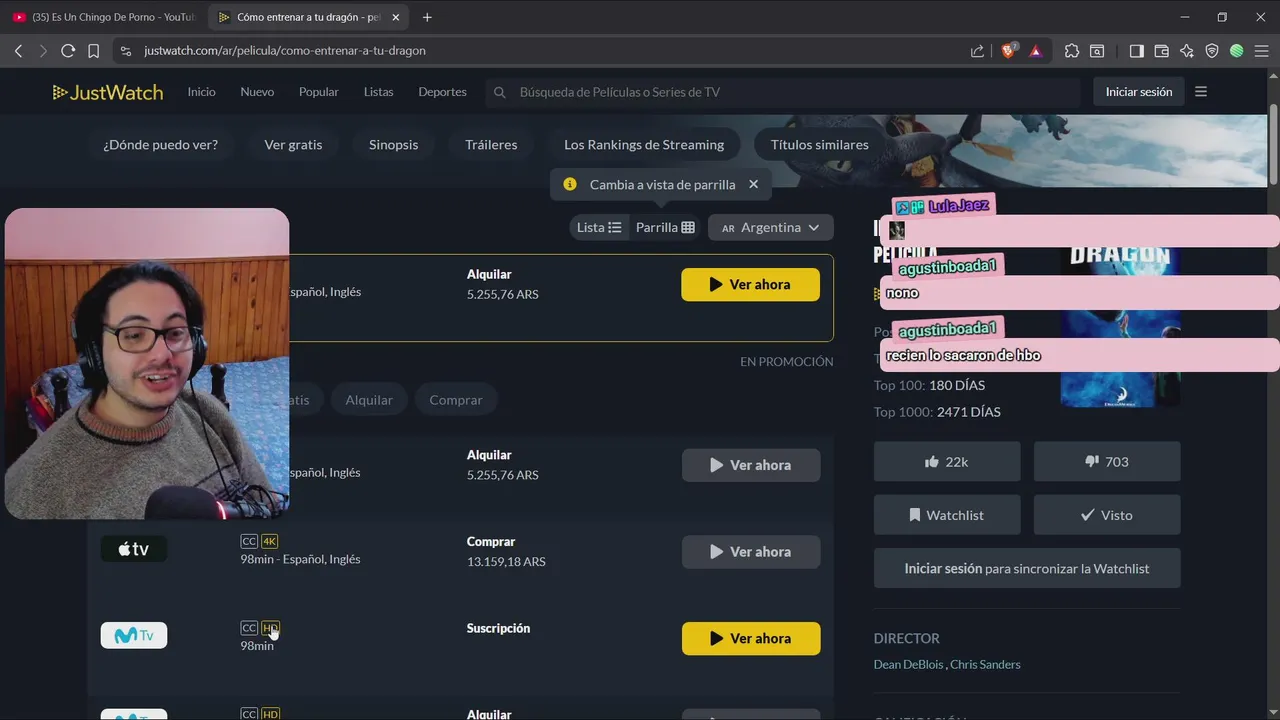1280x720 pixels.
Task: Open a new tab with the plus button
Action: [427, 17]
